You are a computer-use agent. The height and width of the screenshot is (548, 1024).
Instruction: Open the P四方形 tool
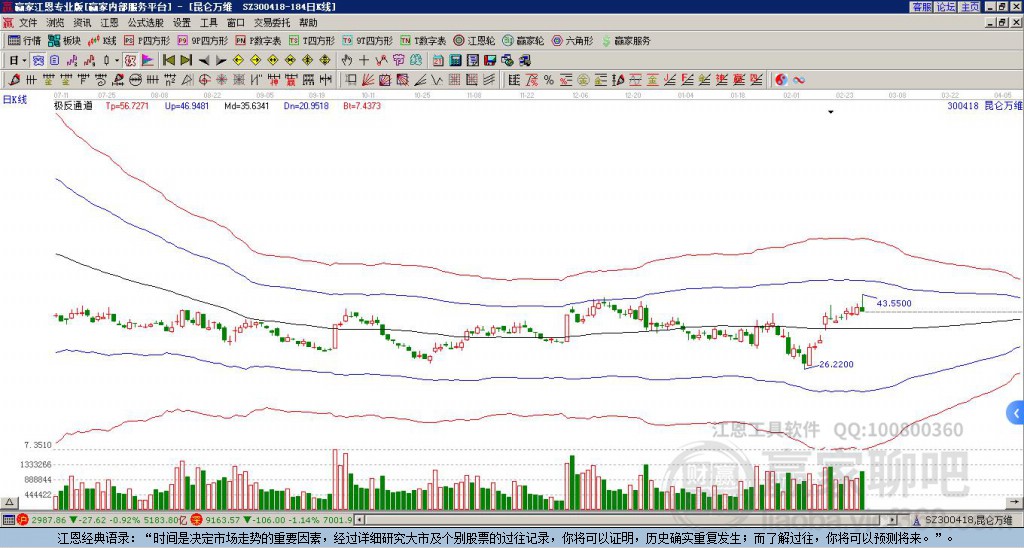pos(147,40)
